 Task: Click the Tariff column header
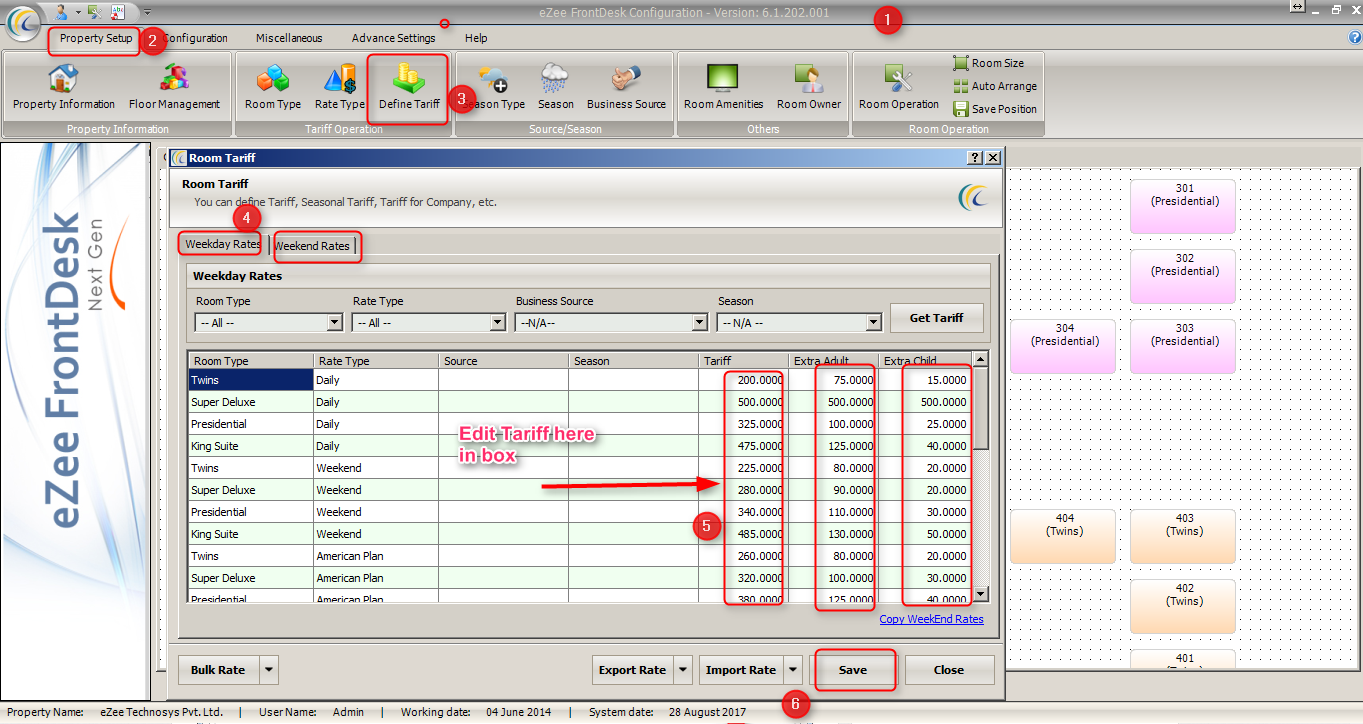pos(743,361)
